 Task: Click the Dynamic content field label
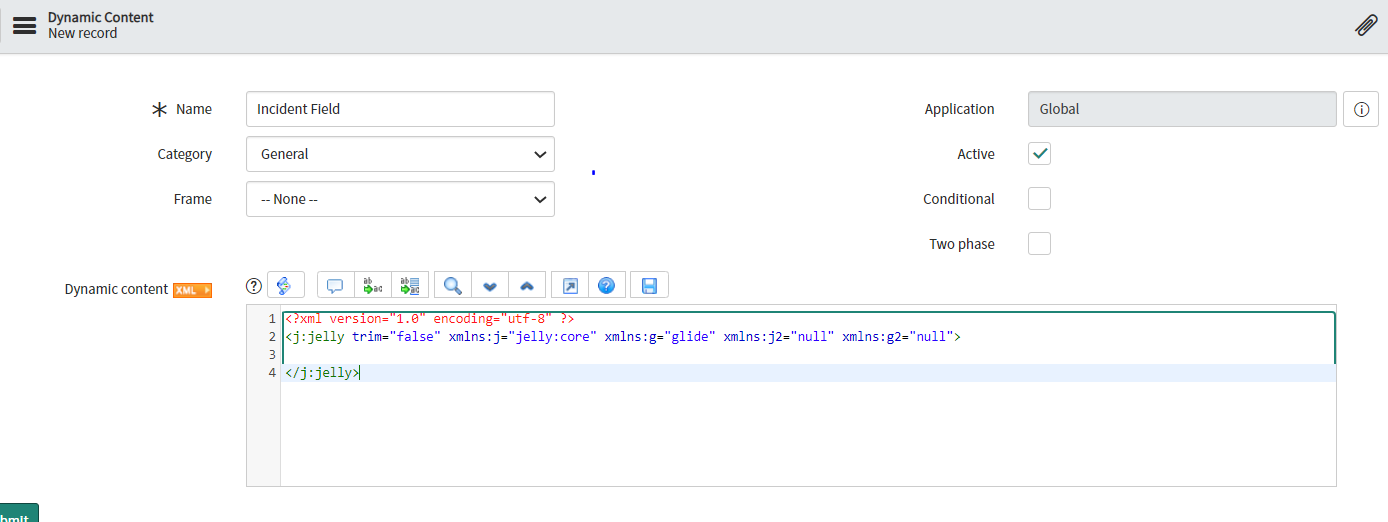[x=116, y=289]
